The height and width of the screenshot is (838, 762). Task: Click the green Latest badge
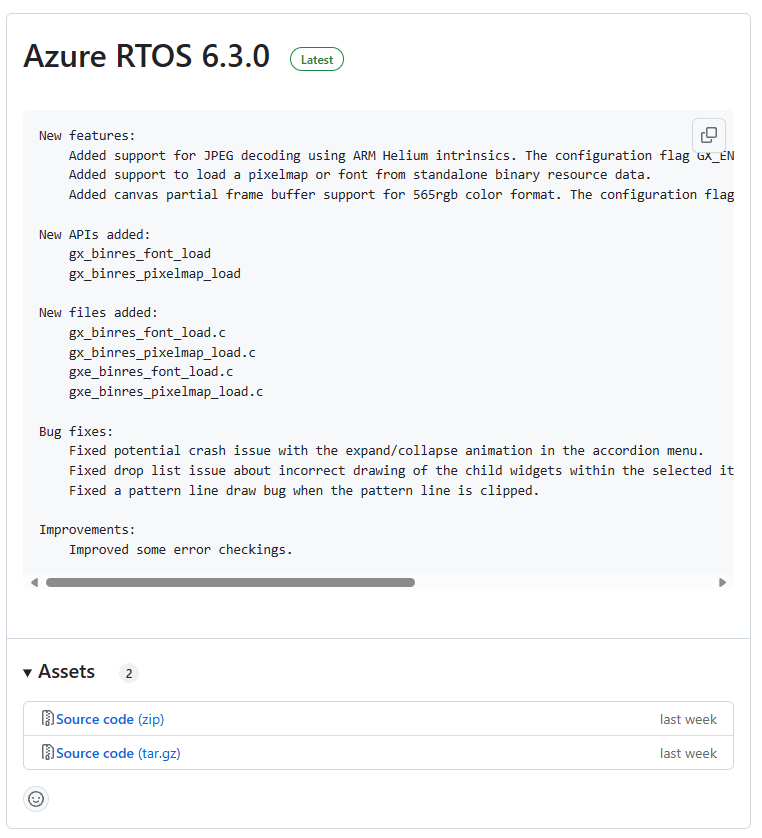[x=317, y=59]
